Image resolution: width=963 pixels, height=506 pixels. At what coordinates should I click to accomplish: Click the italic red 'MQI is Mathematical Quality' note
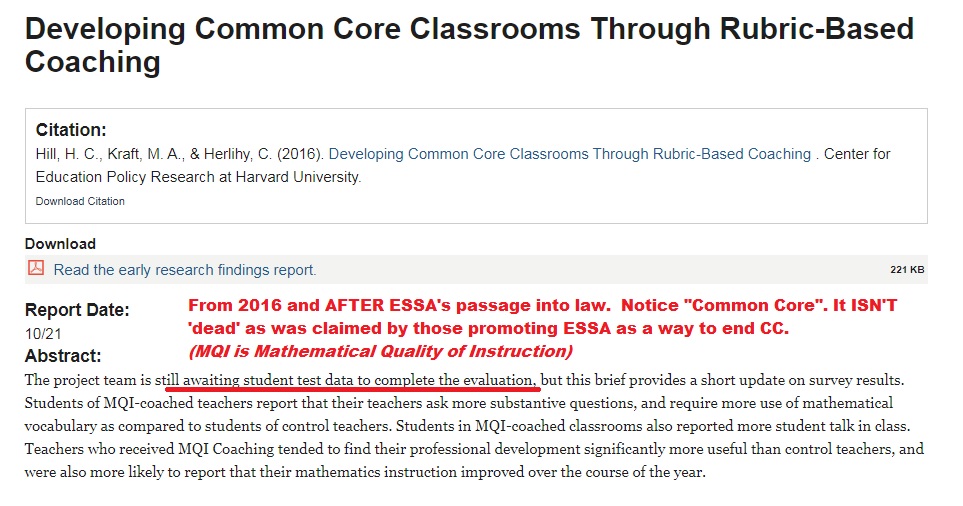[x=381, y=351]
